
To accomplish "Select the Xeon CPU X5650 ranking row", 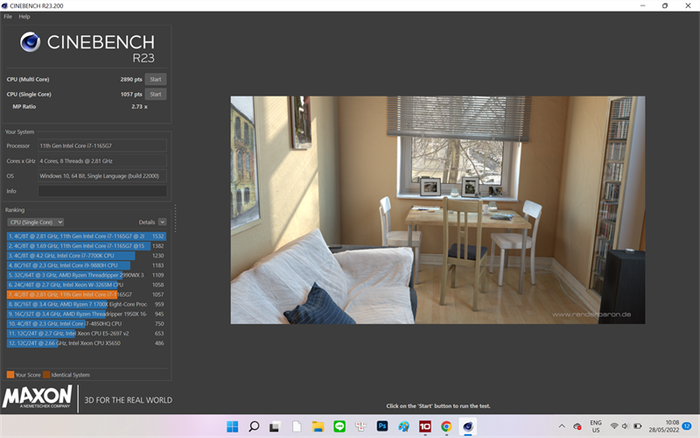I will pos(86,343).
